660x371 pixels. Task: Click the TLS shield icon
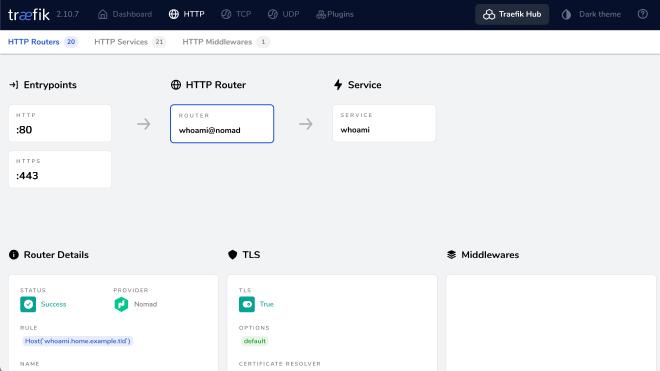tap(232, 255)
